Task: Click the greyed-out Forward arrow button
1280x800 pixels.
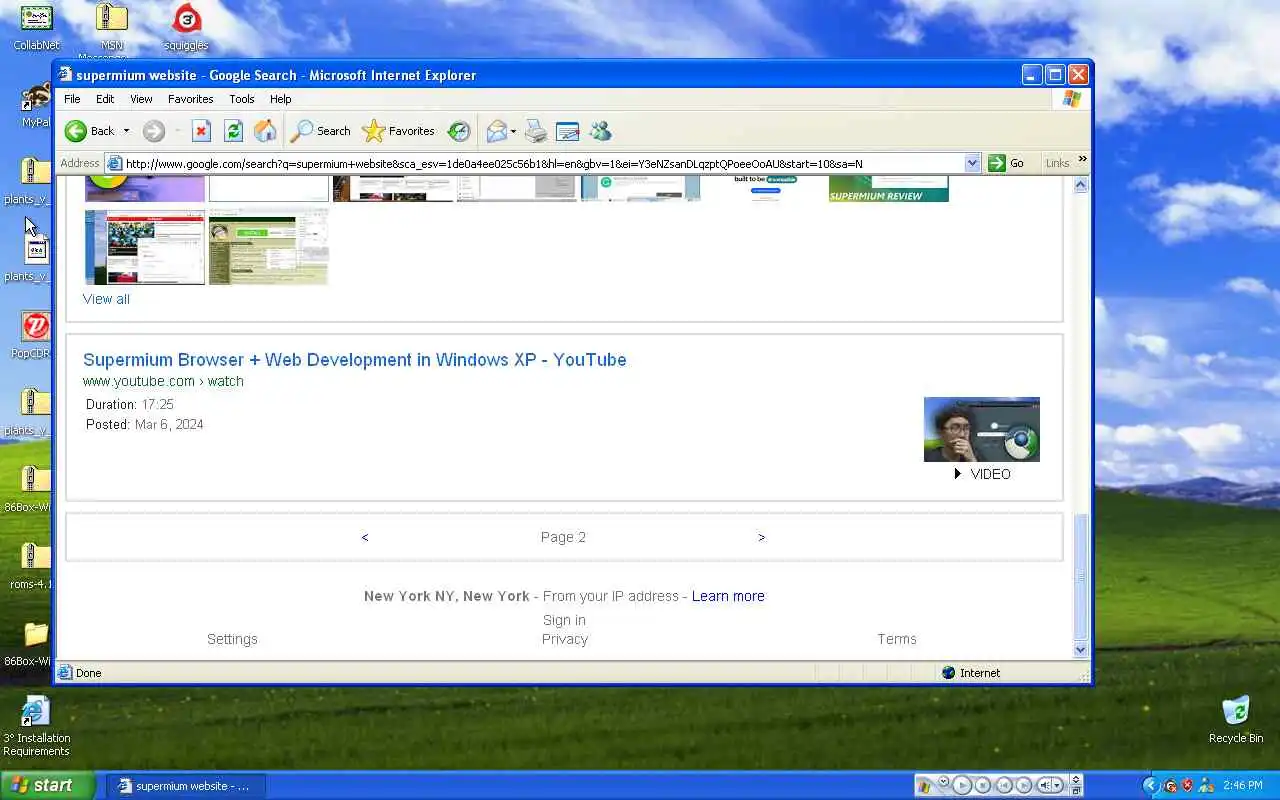Action: pyautogui.click(x=153, y=131)
